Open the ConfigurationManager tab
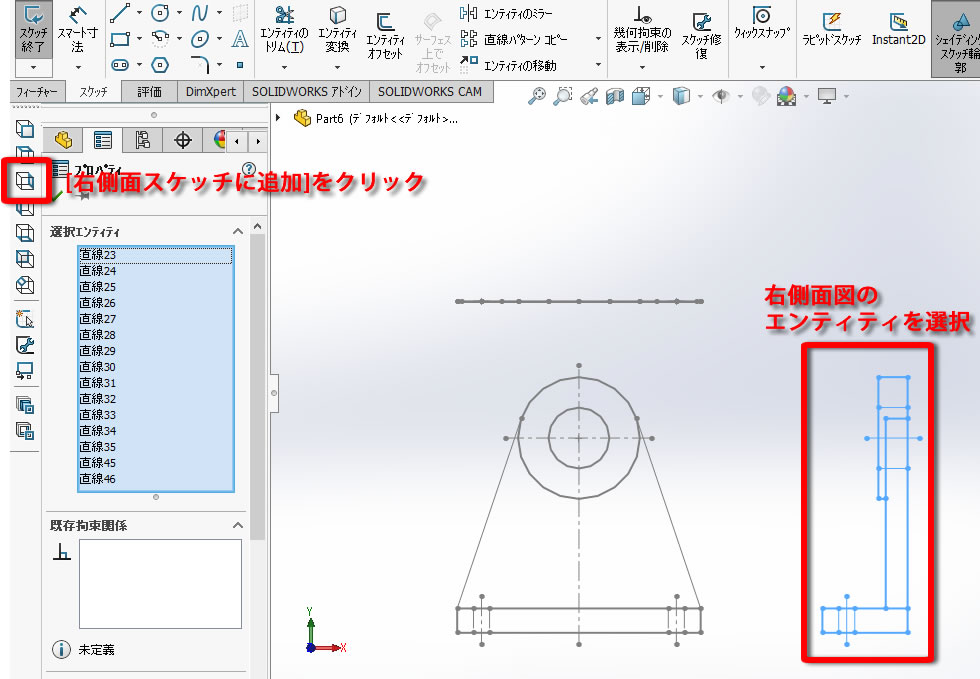This screenshot has width=980, height=679. [142, 140]
